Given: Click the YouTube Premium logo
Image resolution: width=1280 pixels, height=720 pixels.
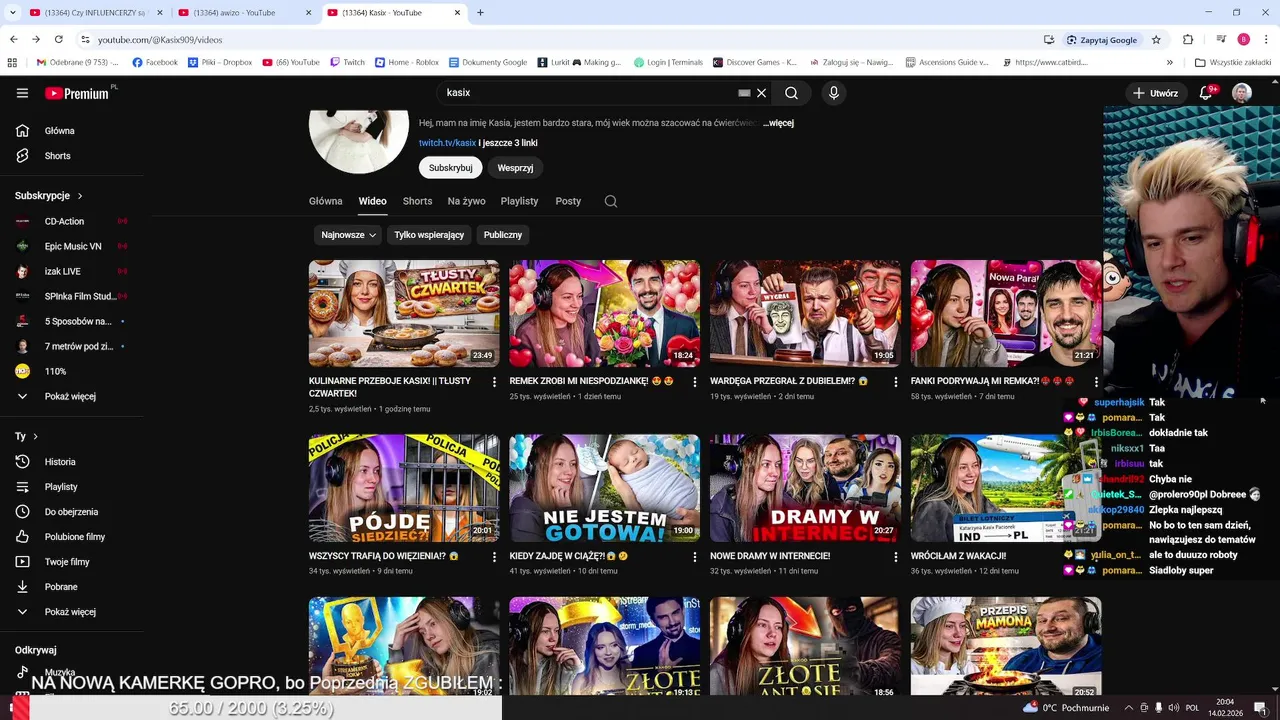Looking at the screenshot, I should [77, 93].
